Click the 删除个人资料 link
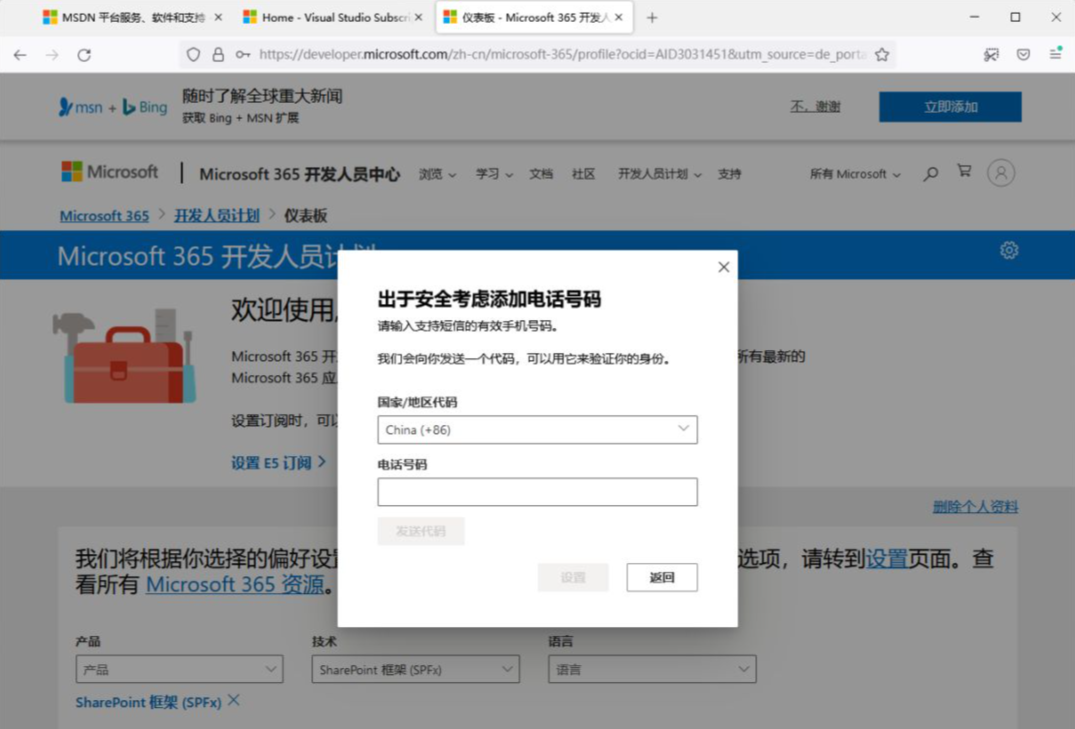The image size is (1075, 729). point(975,507)
